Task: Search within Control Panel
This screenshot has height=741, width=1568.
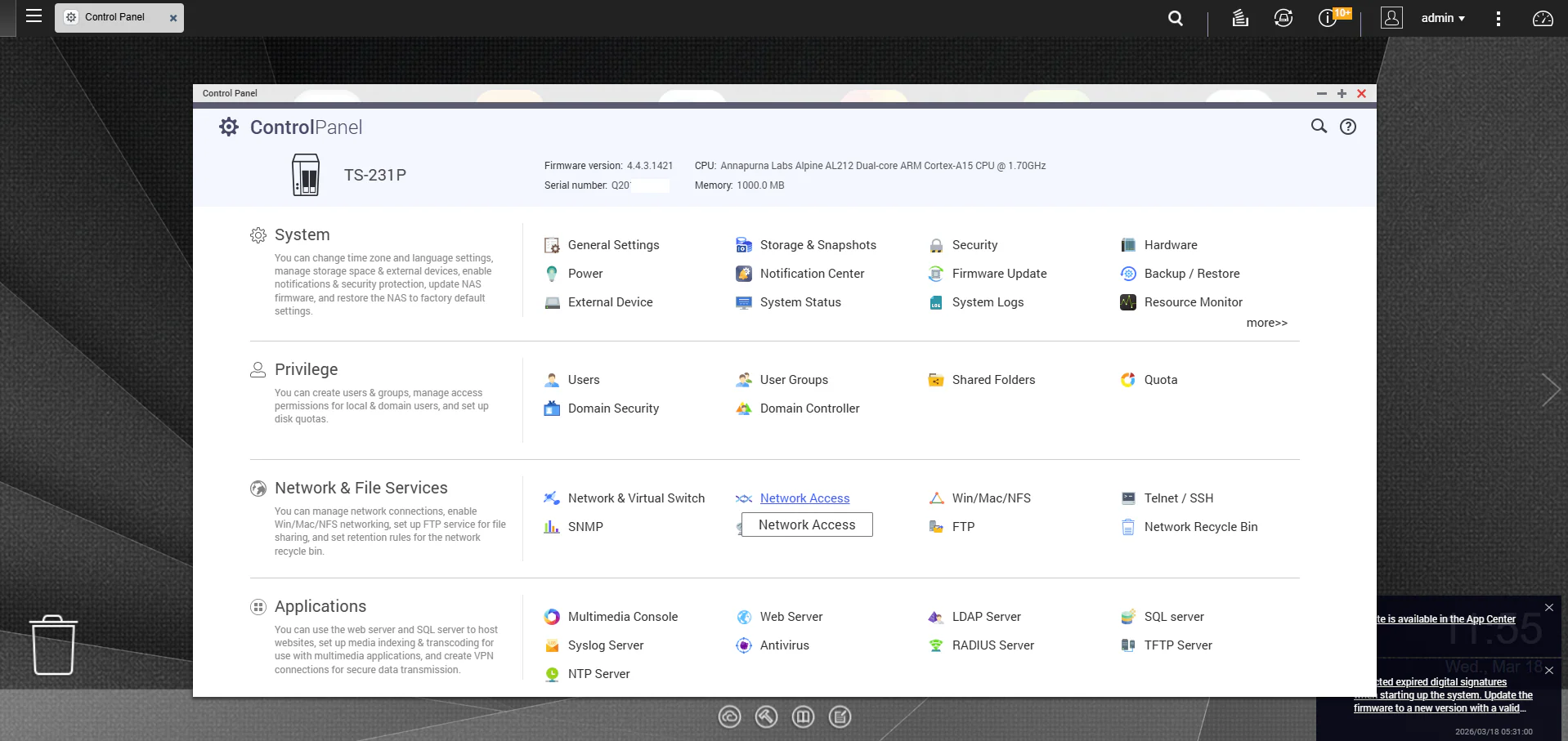Action: click(x=1319, y=127)
